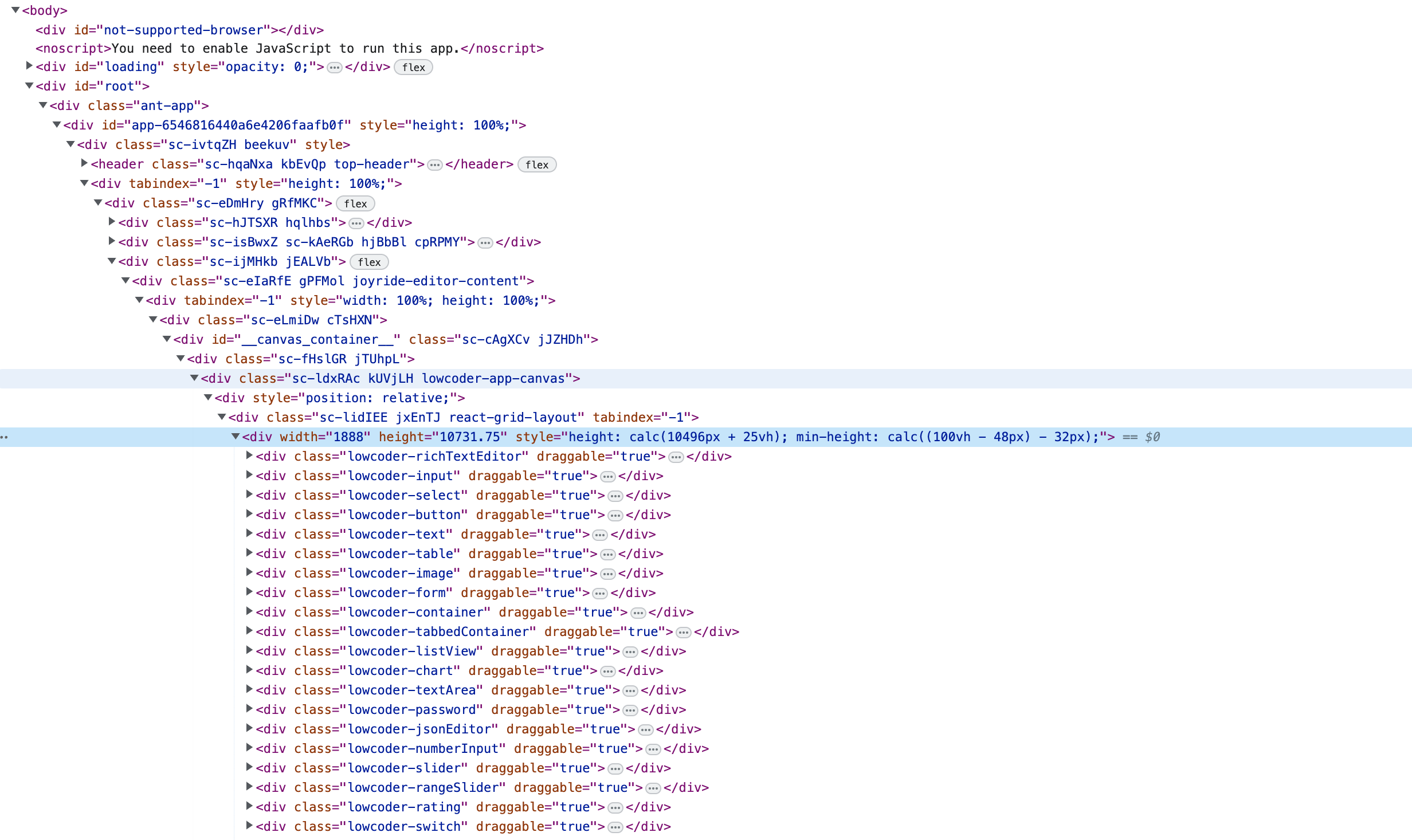Collapse the __canvas_container__ div
Viewport: 1412px width, 840px height.
click(167, 339)
